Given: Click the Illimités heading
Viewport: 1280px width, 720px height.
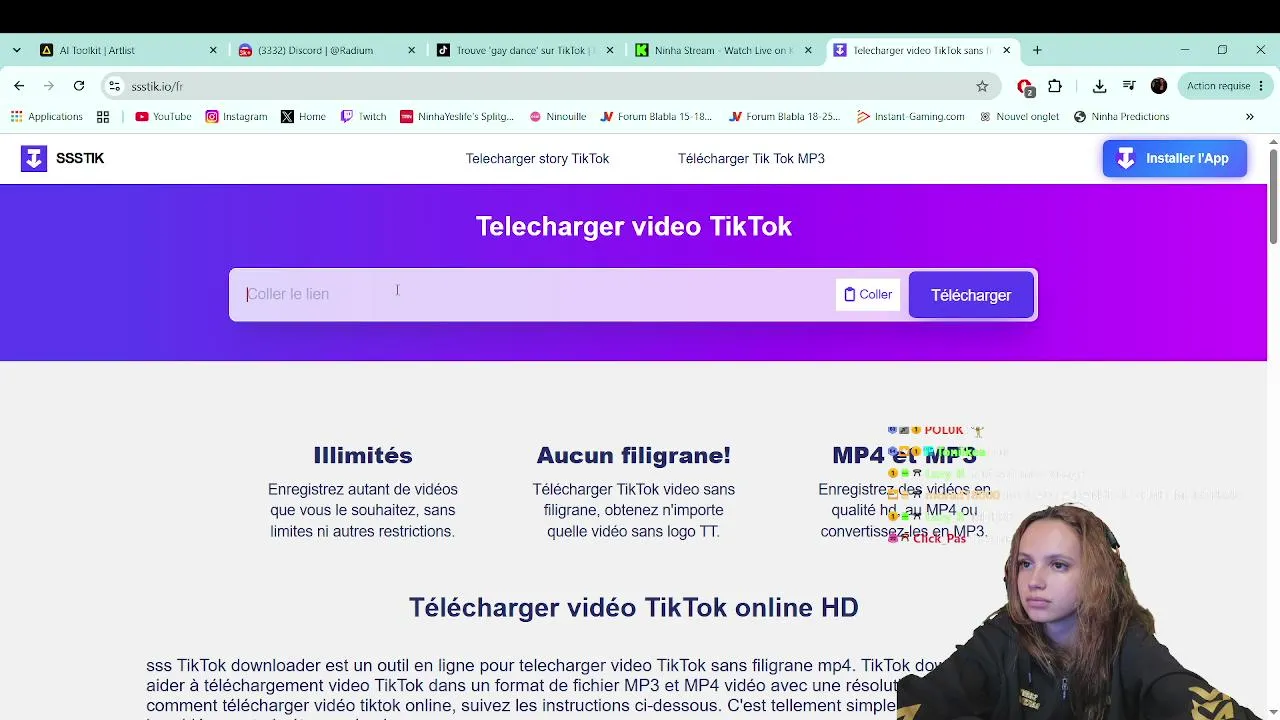Looking at the screenshot, I should [363, 455].
